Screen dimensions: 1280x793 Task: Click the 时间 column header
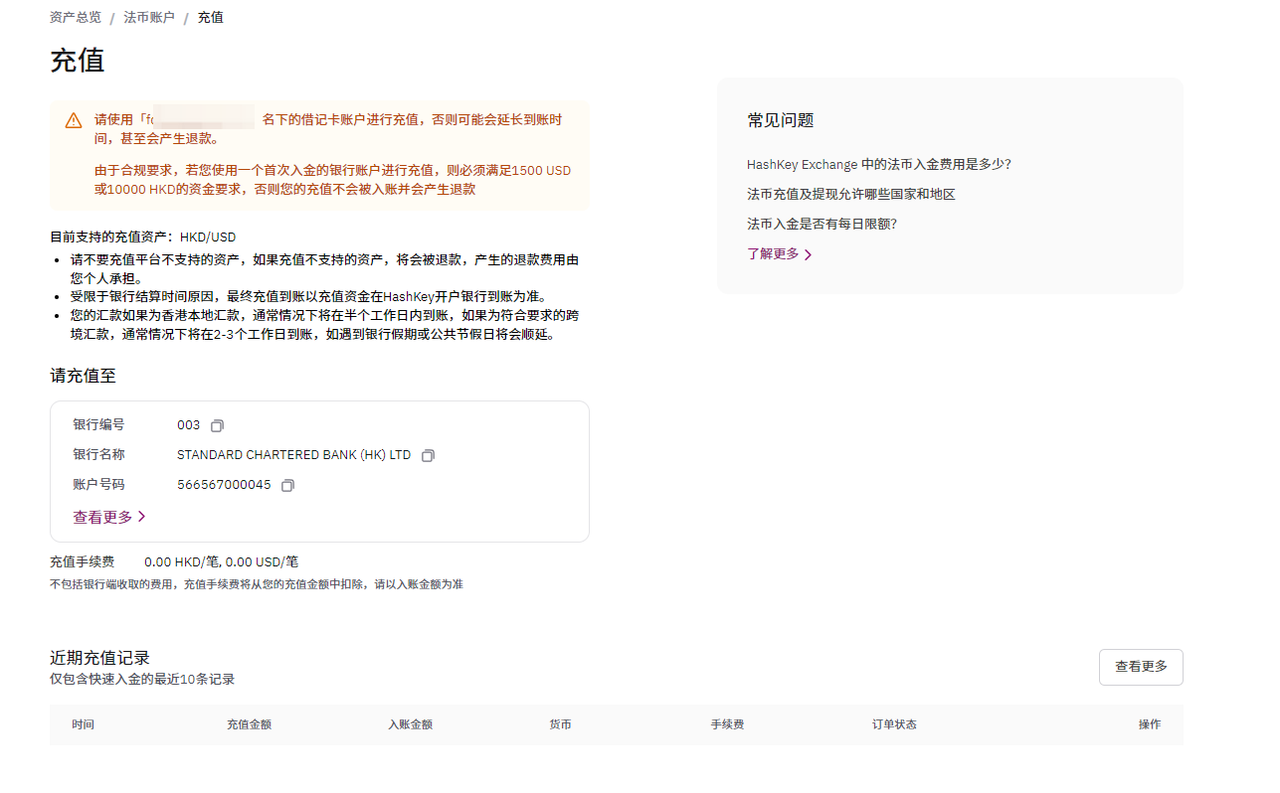tap(83, 724)
